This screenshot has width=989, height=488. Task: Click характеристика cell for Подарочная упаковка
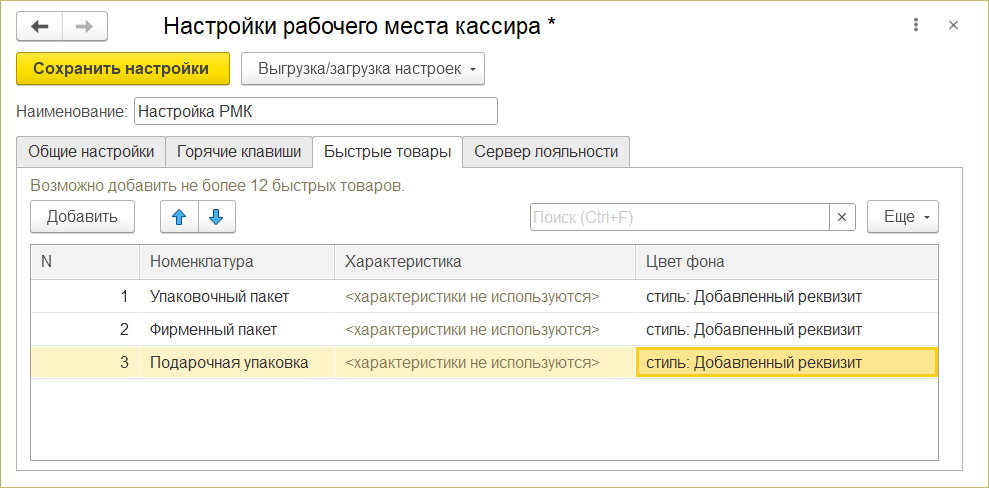coord(484,363)
